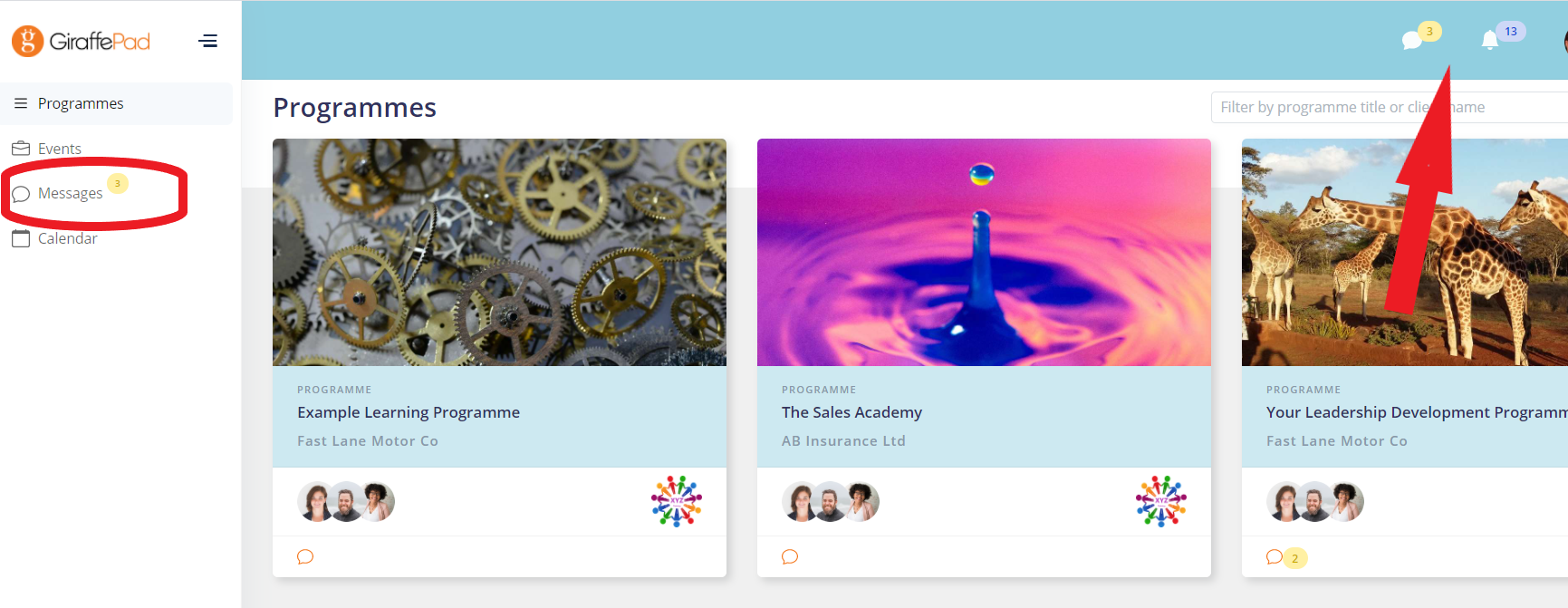The height and width of the screenshot is (608, 1568).
Task: Open The Sales Academy water drop thumbnail
Action: (984, 252)
